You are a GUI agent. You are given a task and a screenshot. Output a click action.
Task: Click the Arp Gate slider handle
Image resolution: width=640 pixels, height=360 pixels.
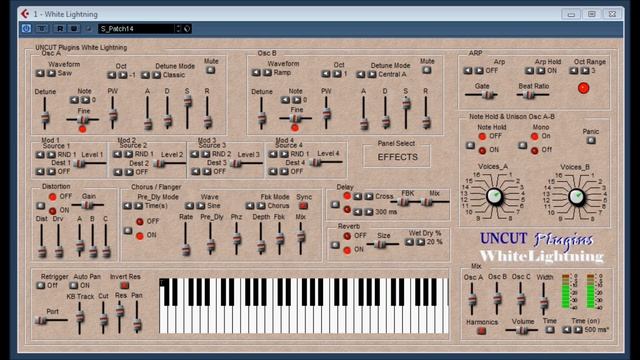[488, 95]
